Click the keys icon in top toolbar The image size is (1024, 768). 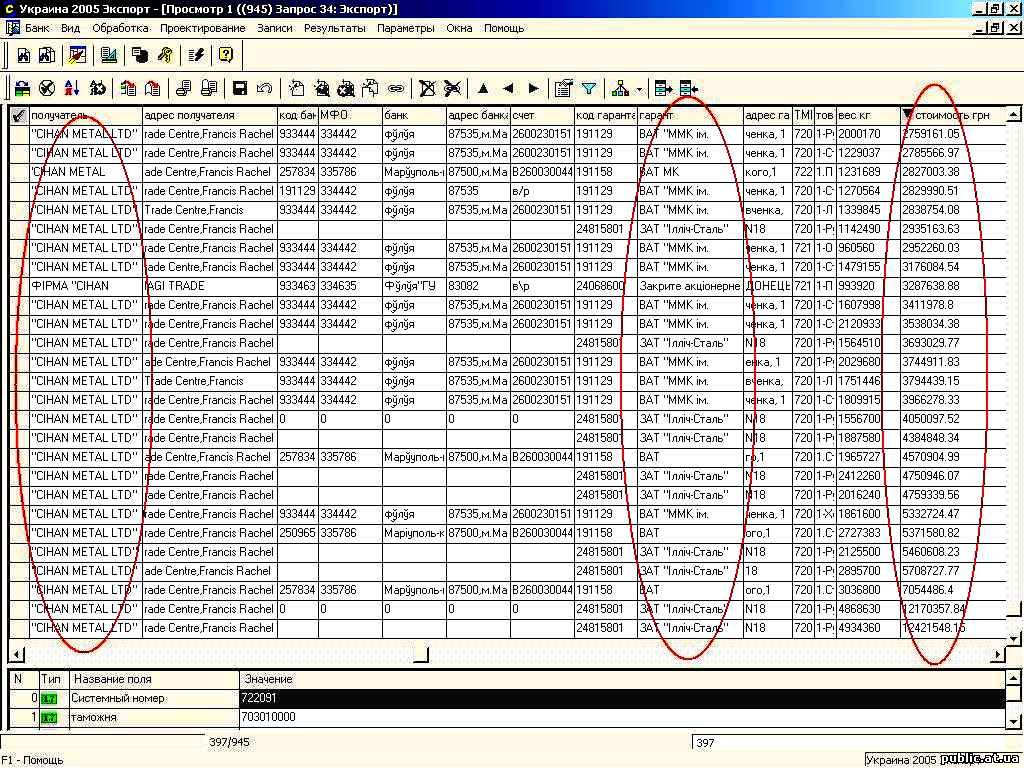pyautogui.click(x=162, y=55)
